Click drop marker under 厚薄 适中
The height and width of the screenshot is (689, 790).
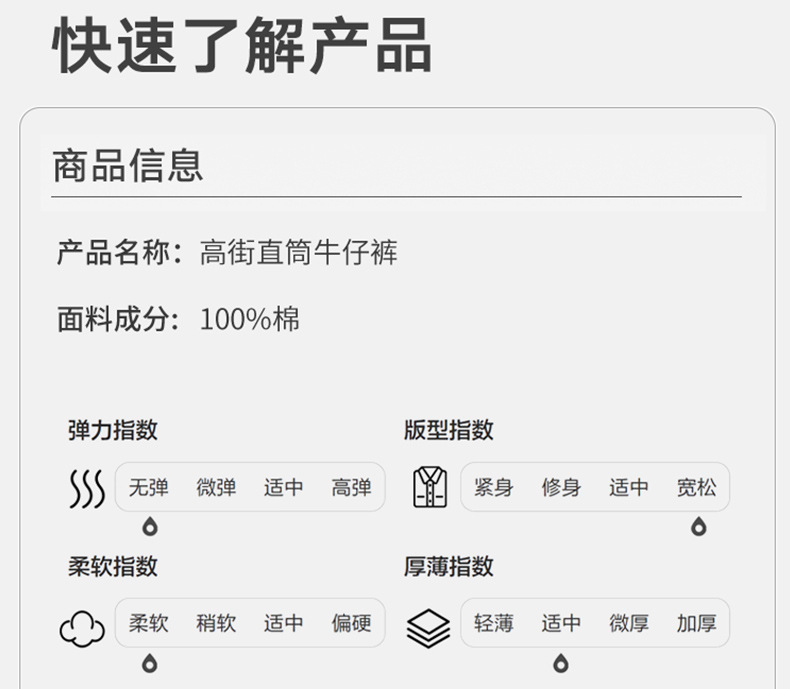561,663
